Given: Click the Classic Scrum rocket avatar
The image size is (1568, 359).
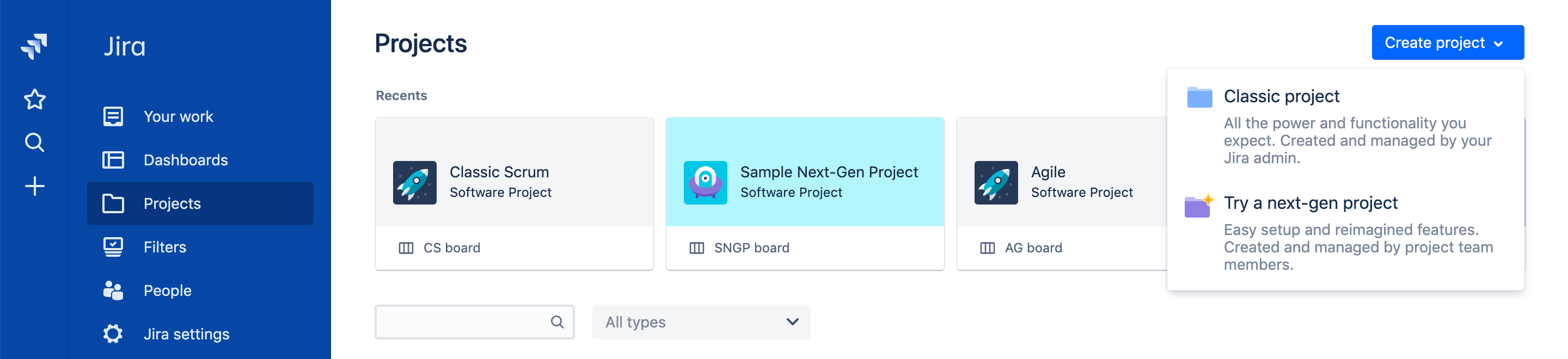Looking at the screenshot, I should pyautogui.click(x=414, y=183).
